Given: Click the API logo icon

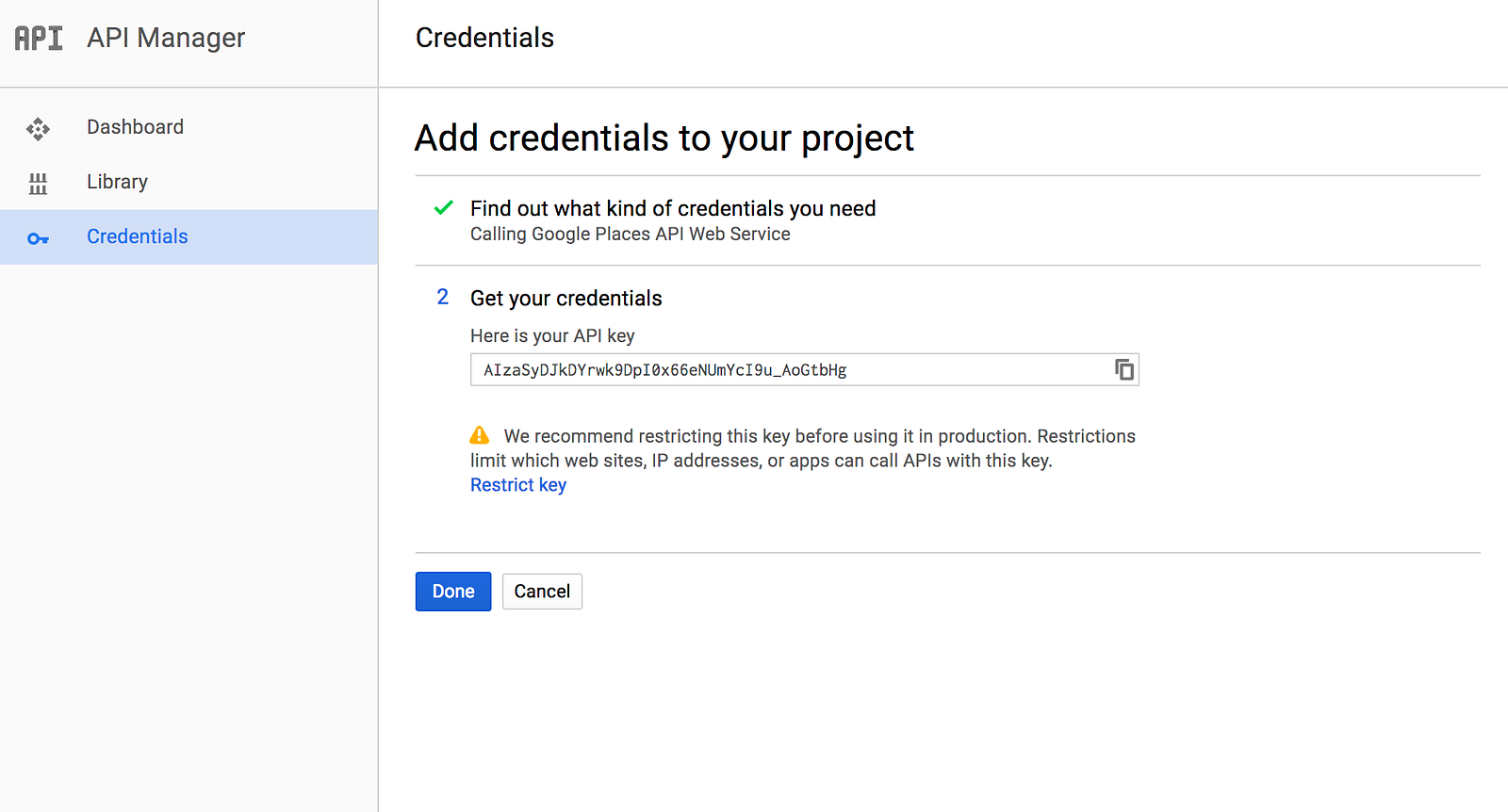Looking at the screenshot, I should 39,38.
